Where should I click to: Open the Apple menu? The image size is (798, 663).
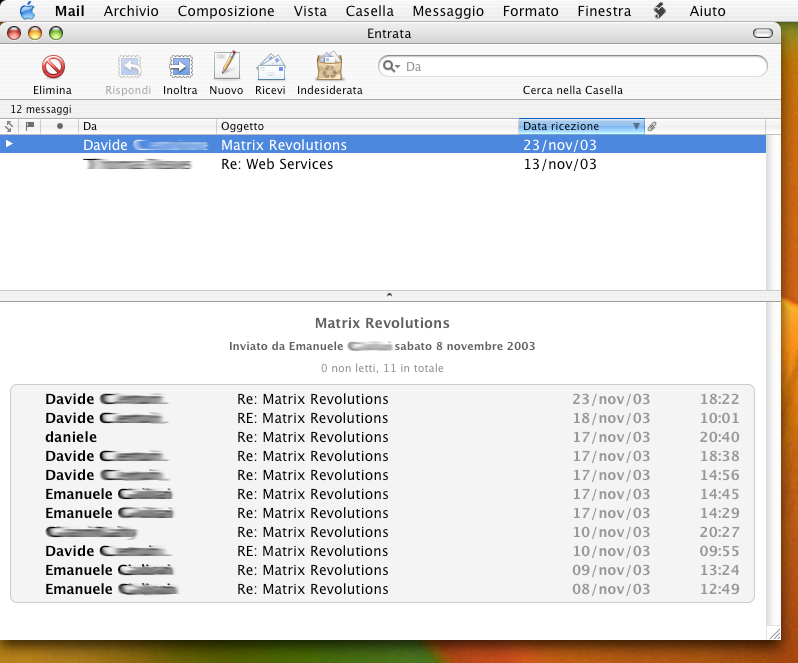tap(27, 11)
